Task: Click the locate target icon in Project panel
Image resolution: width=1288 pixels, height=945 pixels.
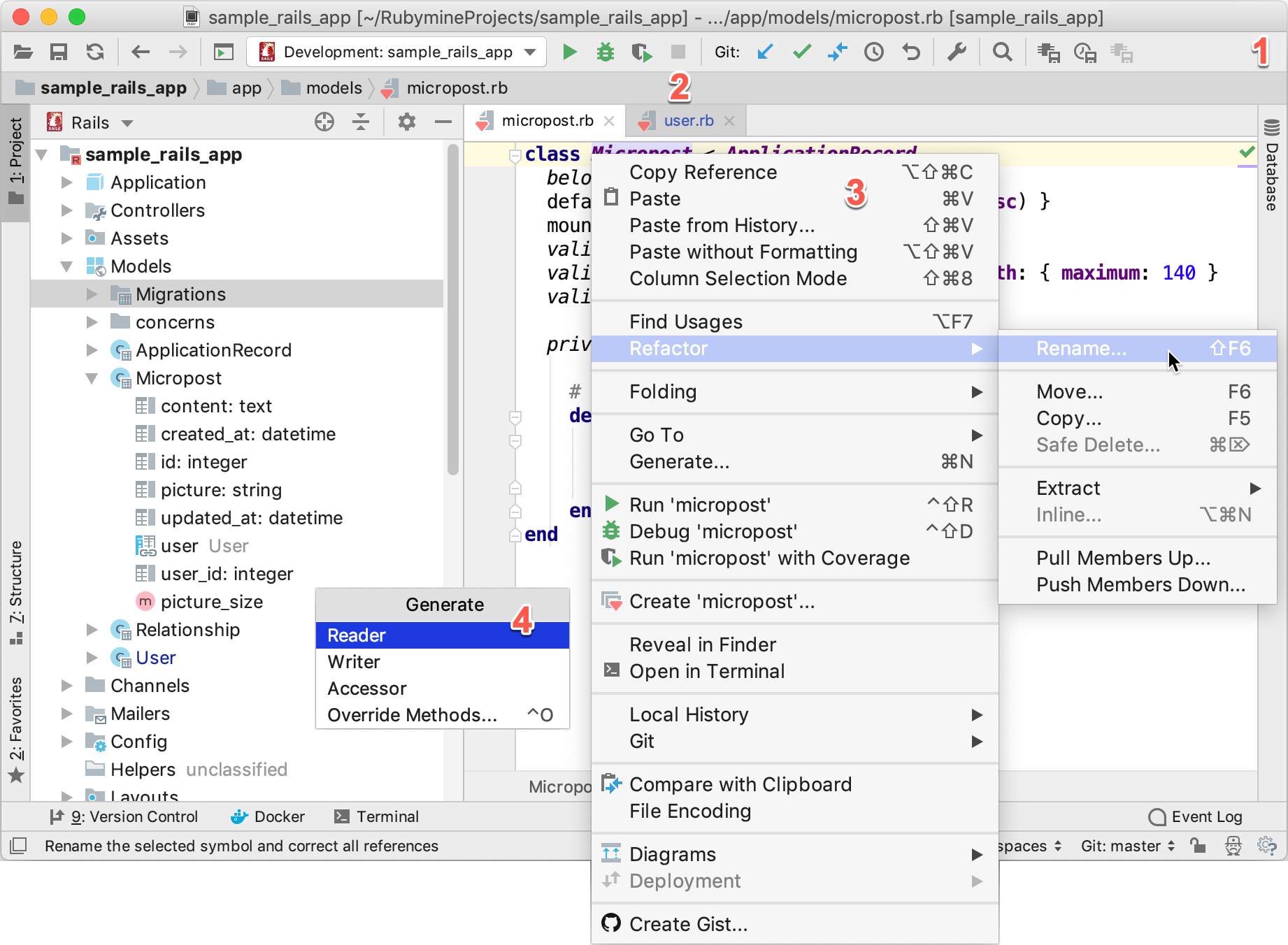Action: [324, 122]
